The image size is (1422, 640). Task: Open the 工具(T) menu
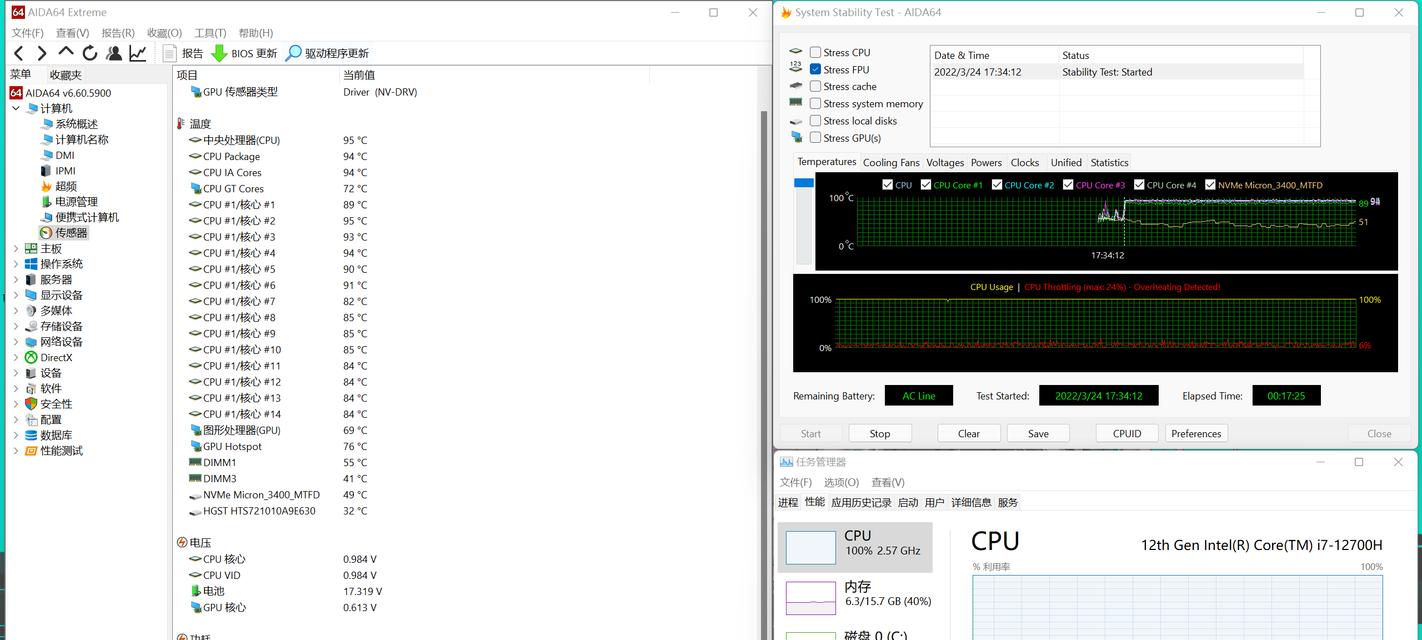pyautogui.click(x=210, y=33)
